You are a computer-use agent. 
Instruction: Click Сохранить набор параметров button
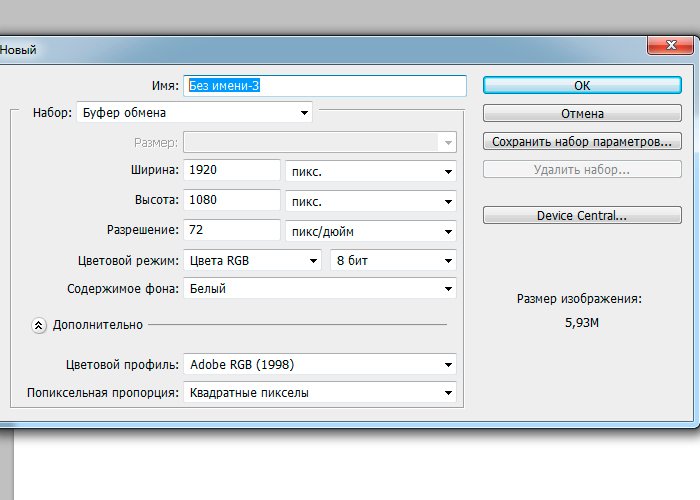pyautogui.click(x=582, y=140)
